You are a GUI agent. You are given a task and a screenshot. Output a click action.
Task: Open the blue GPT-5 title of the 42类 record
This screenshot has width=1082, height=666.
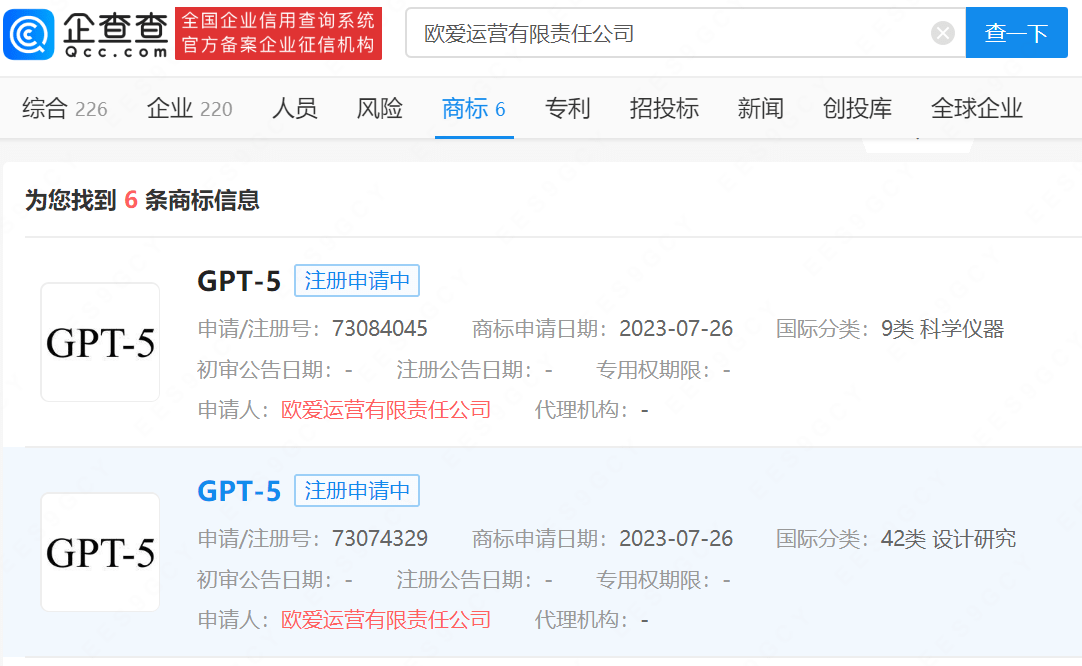[x=239, y=491]
